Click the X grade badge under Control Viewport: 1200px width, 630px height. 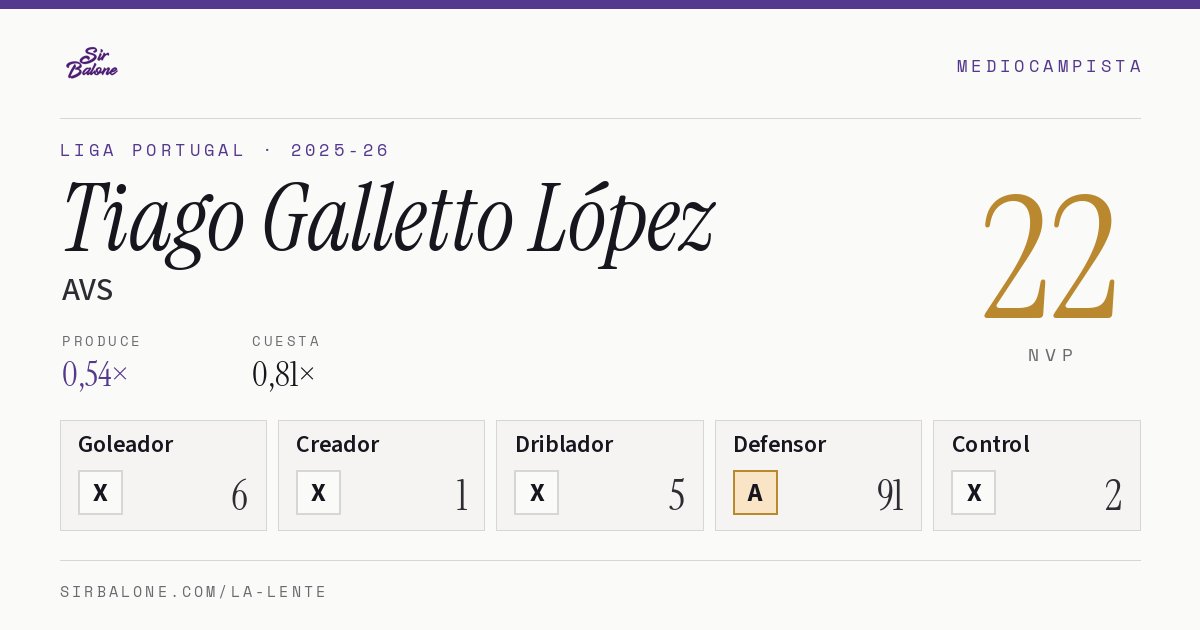[x=973, y=492]
